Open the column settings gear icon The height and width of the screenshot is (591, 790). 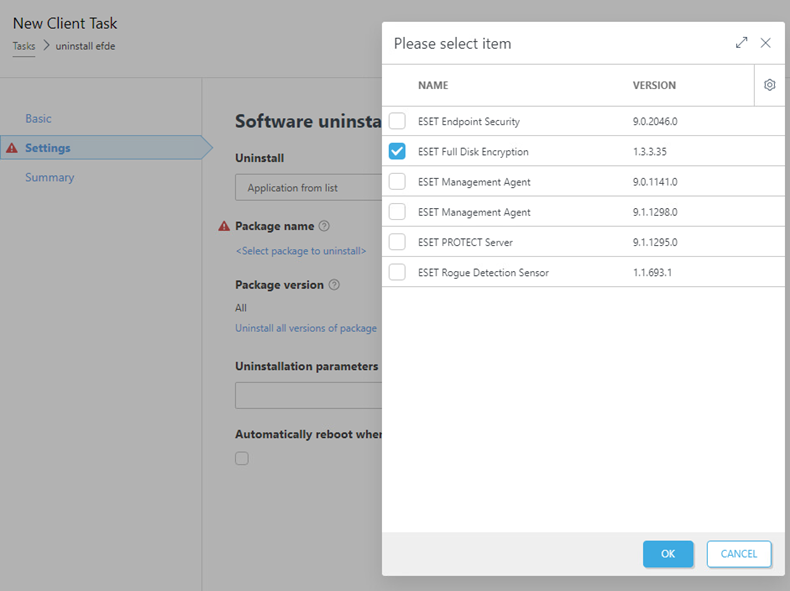[769, 85]
